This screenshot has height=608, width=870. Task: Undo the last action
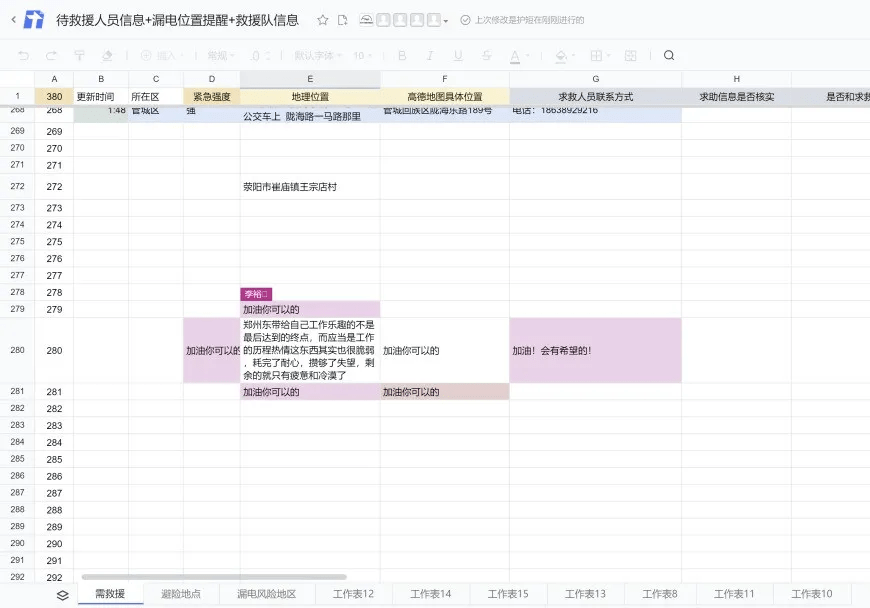(x=23, y=55)
